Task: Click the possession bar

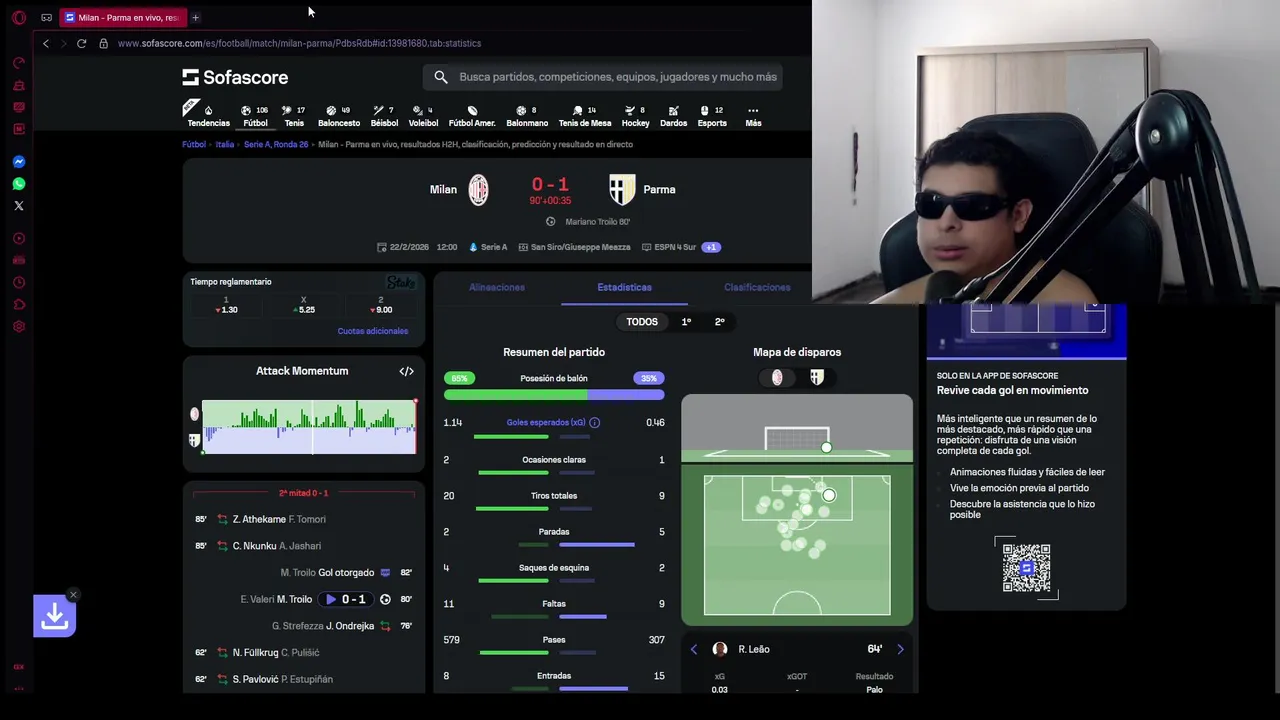Action: click(554, 395)
